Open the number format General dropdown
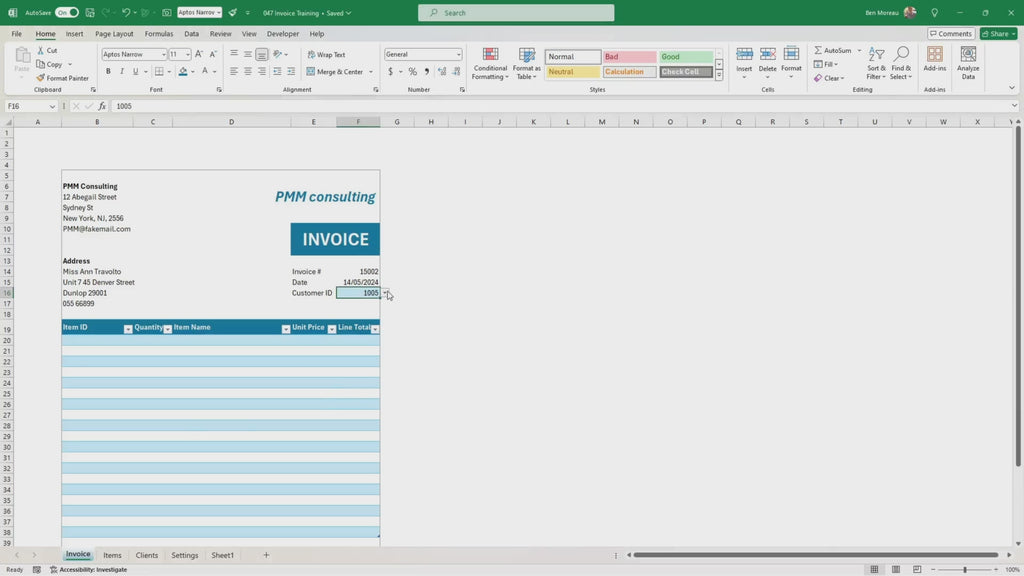 click(x=459, y=55)
